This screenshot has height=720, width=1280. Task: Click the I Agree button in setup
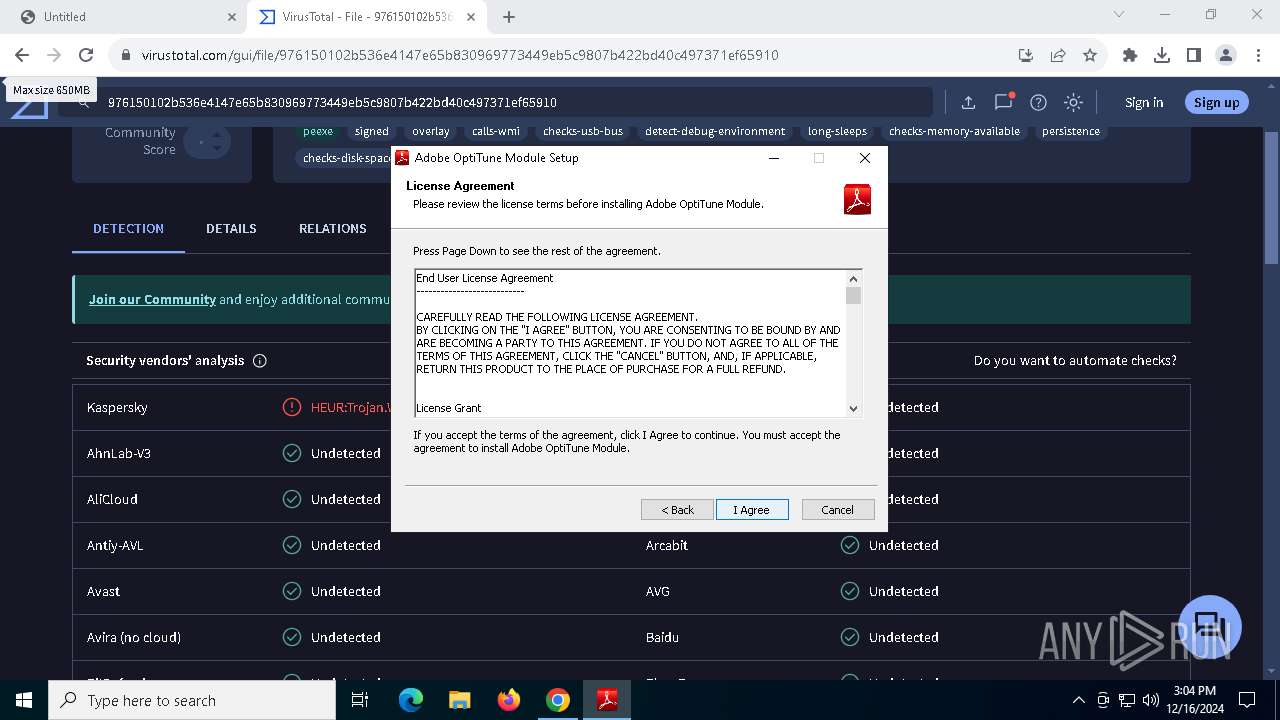point(752,510)
